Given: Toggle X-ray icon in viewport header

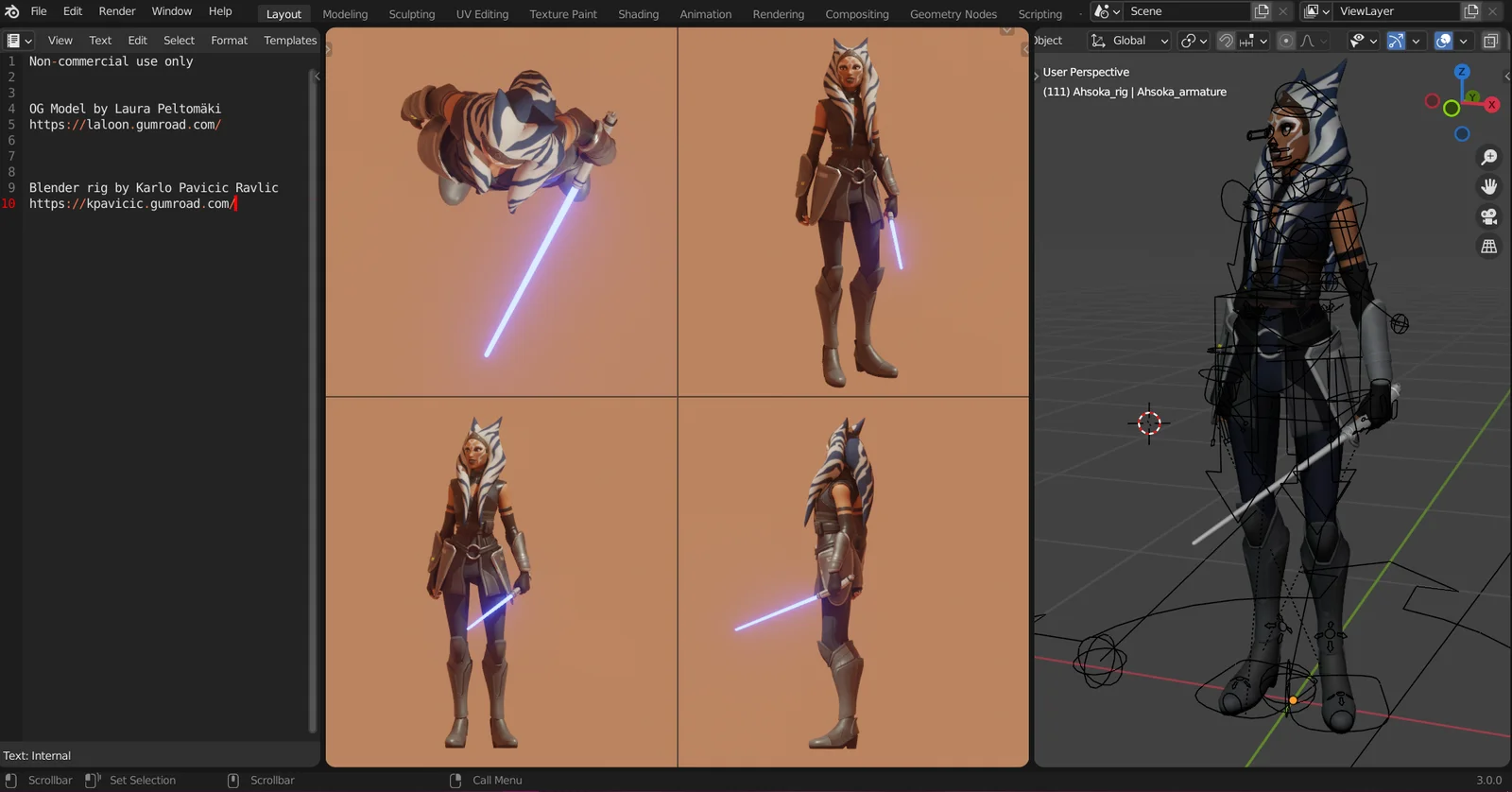Looking at the screenshot, I should click(1490, 41).
